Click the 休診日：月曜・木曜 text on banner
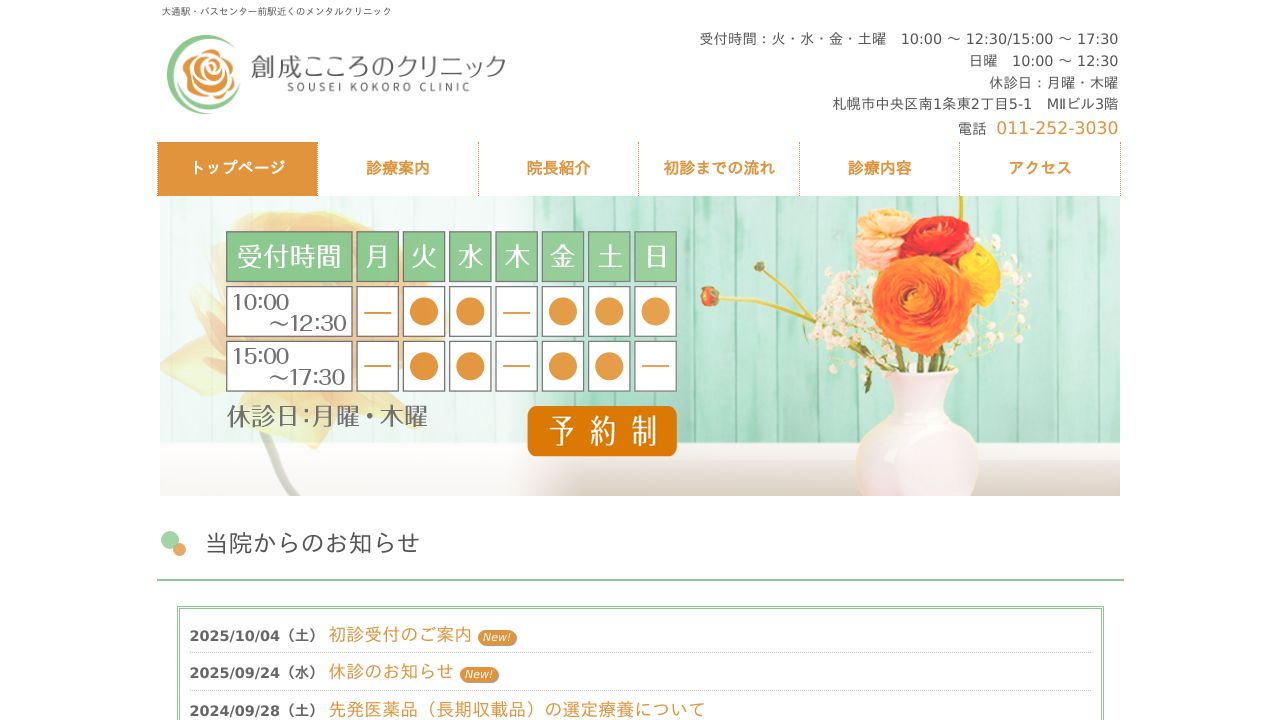Image resolution: width=1280 pixels, height=720 pixels. (x=327, y=416)
